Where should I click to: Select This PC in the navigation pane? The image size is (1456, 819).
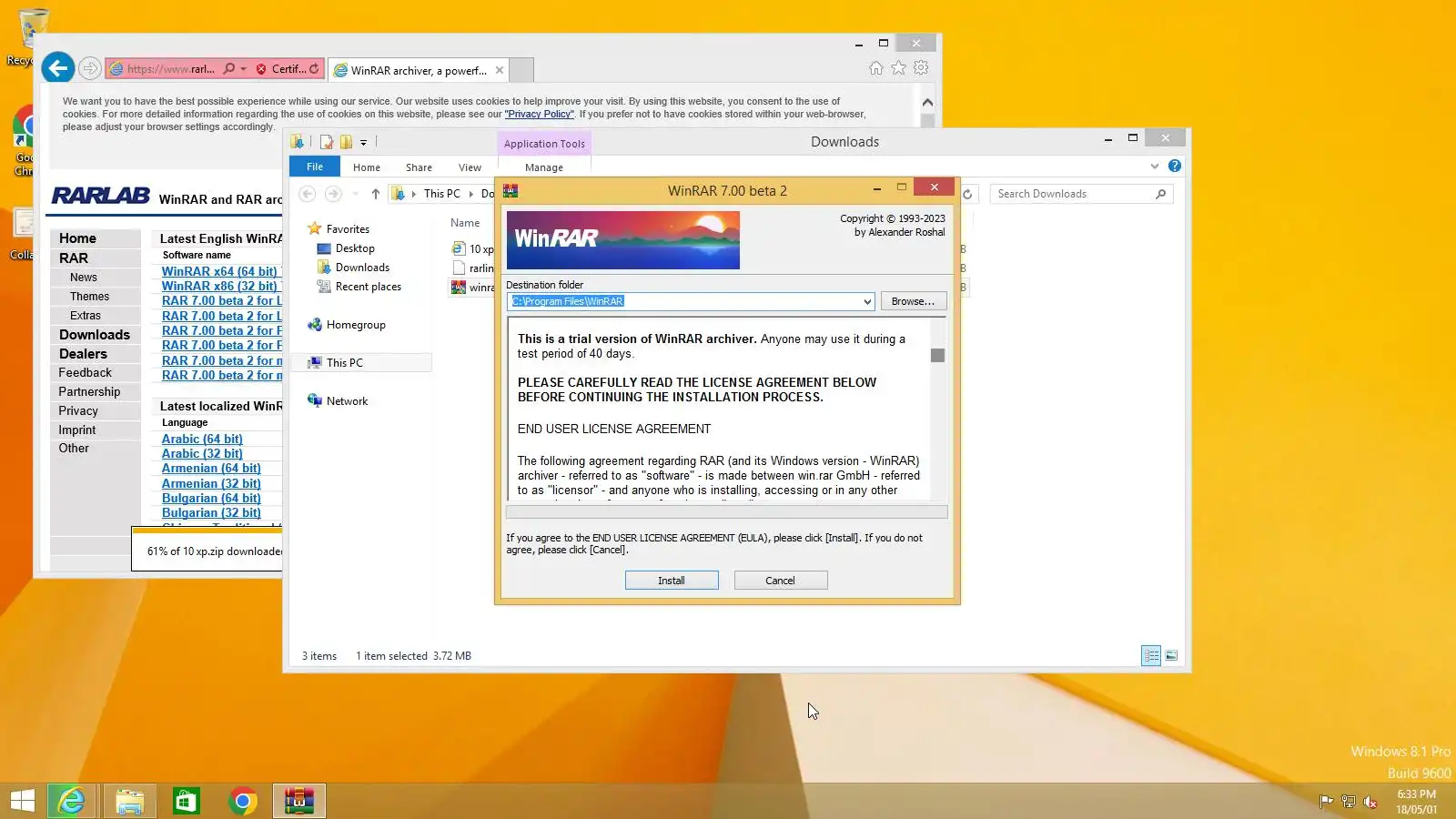pos(344,363)
